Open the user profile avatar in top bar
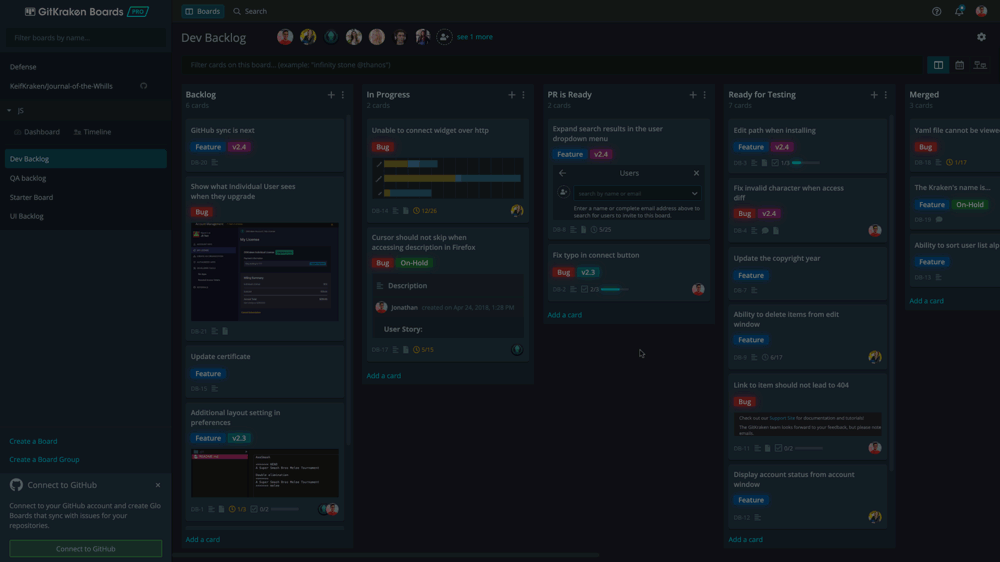The height and width of the screenshot is (562, 1000). point(982,11)
